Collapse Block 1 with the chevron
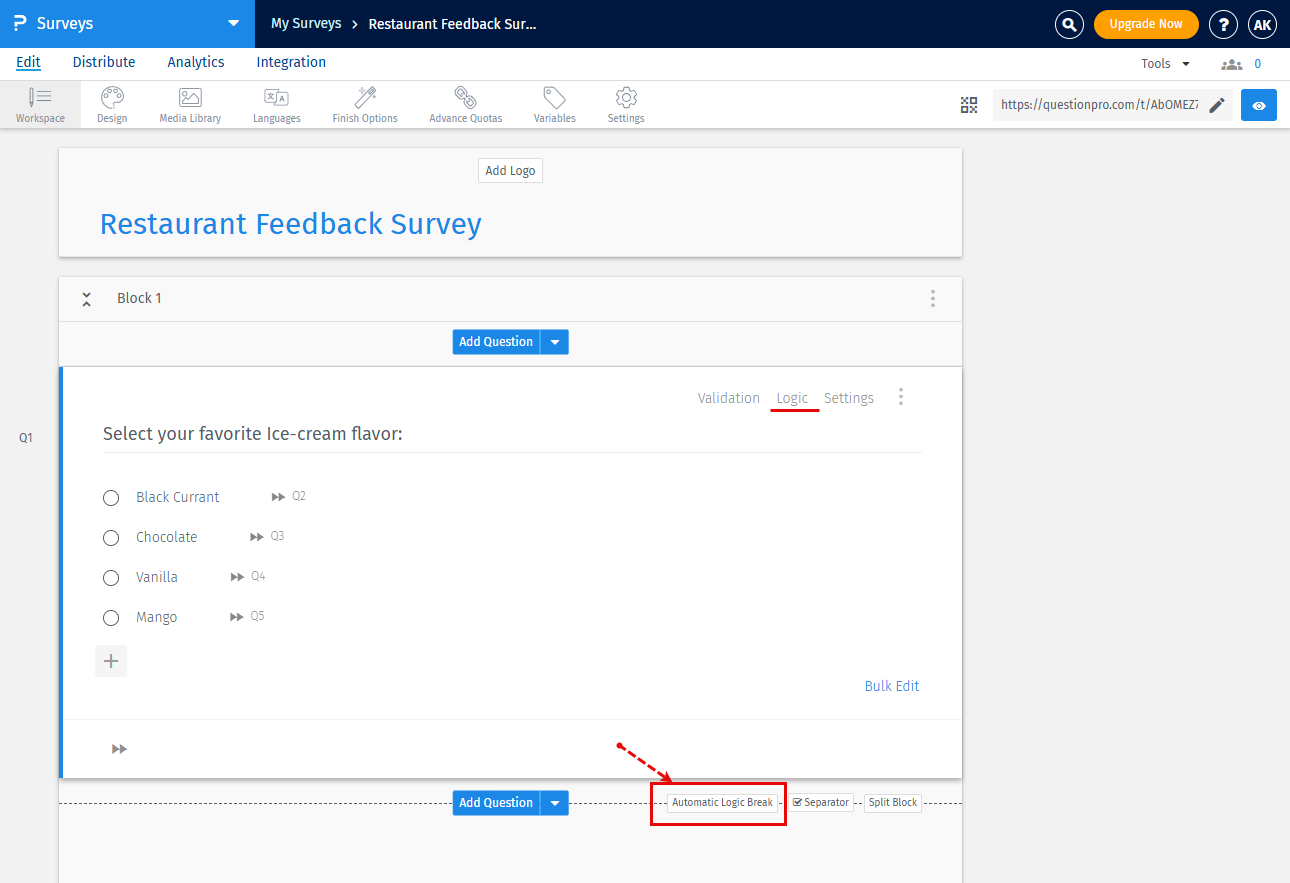This screenshot has height=883, width=1290. point(86,298)
